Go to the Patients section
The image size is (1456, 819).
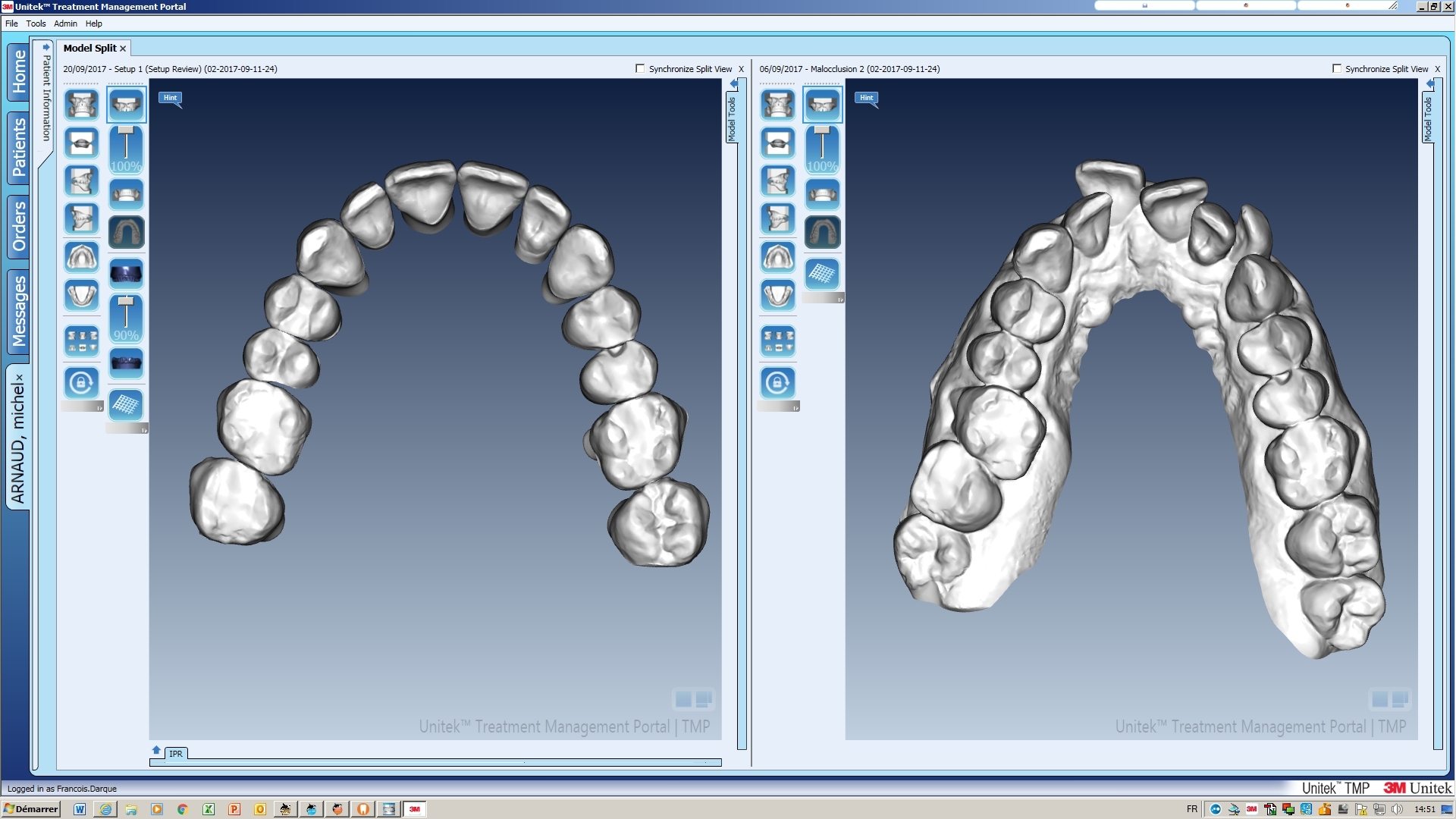19,148
